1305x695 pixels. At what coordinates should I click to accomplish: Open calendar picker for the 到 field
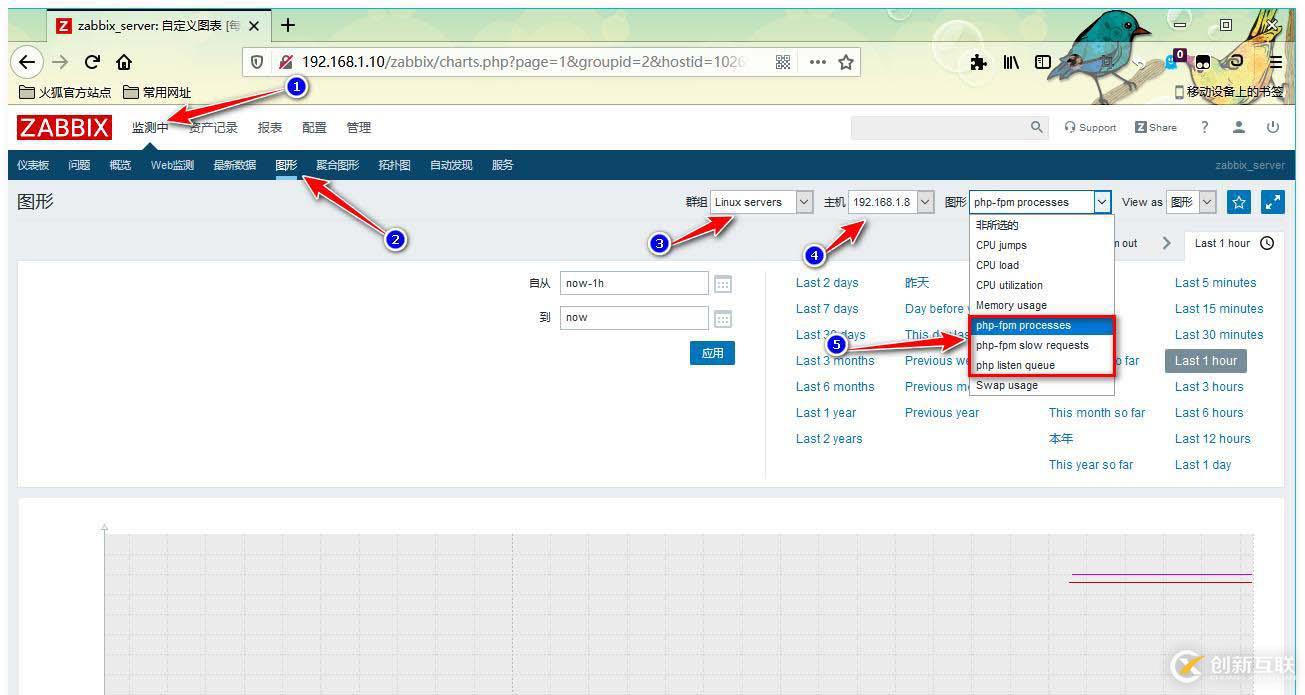(x=723, y=318)
